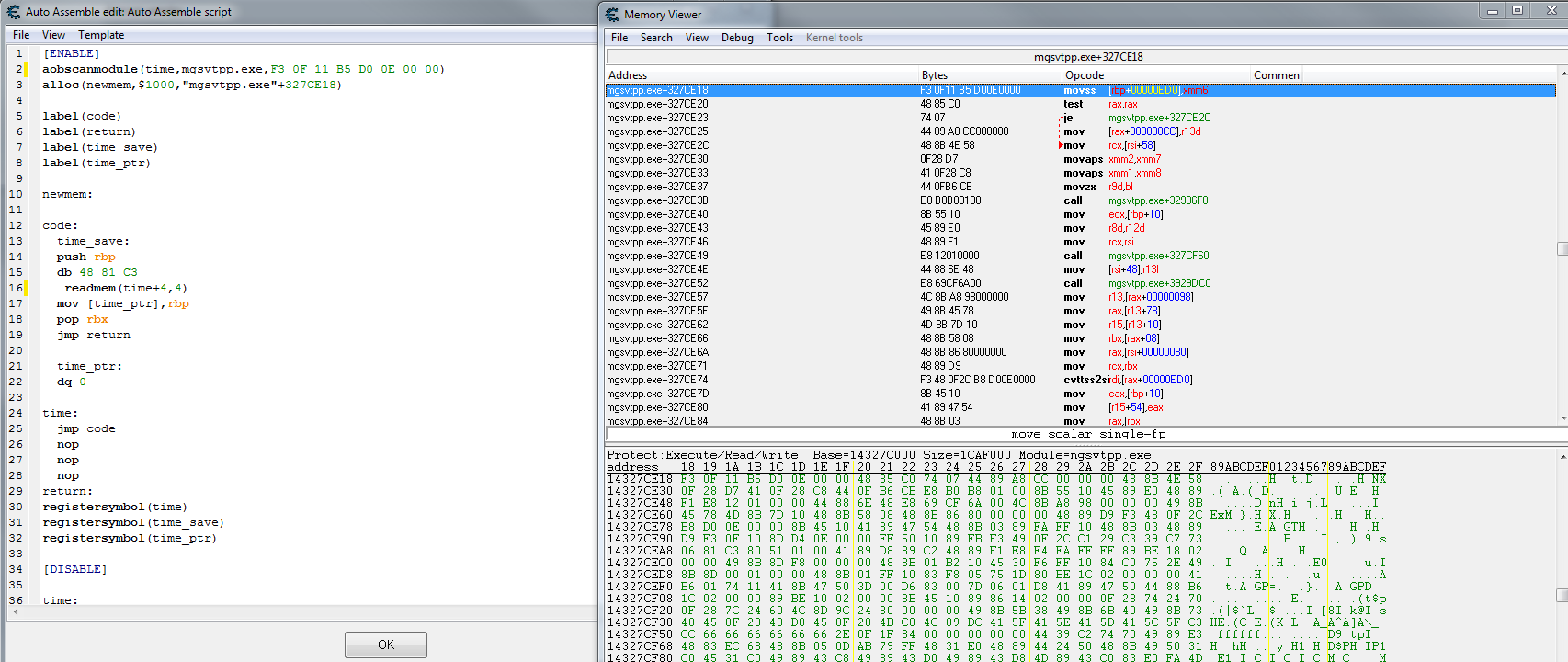Place cursor on the aobscanmodule line

[x=244, y=69]
